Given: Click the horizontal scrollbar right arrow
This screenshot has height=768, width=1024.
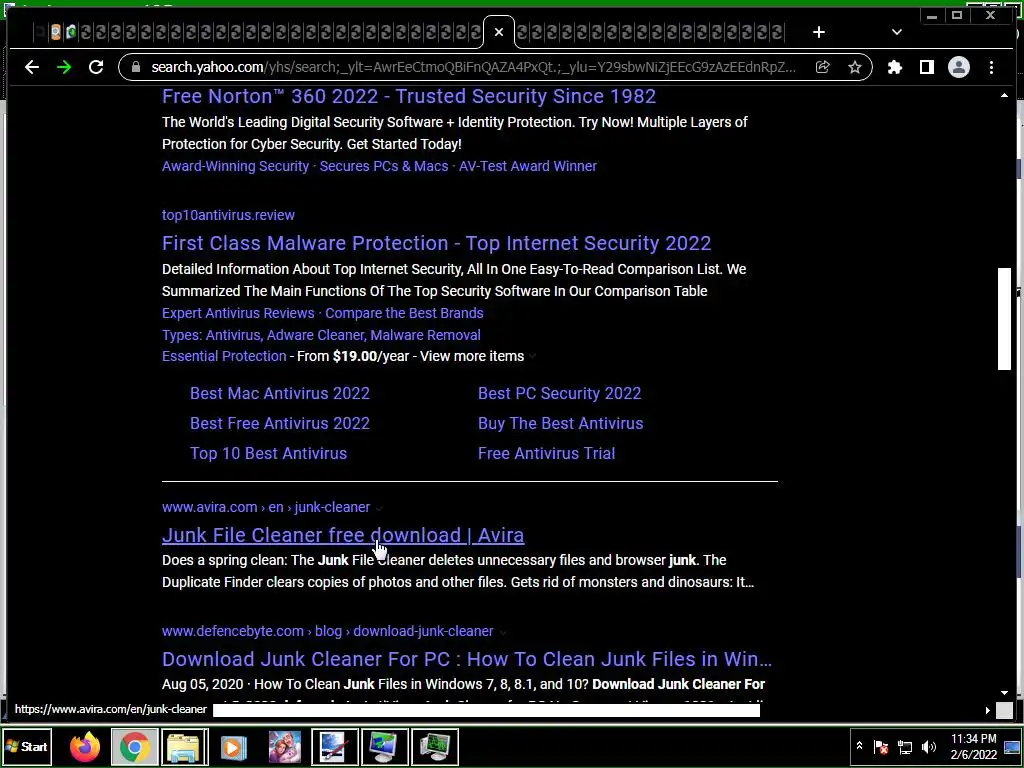Looking at the screenshot, I should point(987,710).
